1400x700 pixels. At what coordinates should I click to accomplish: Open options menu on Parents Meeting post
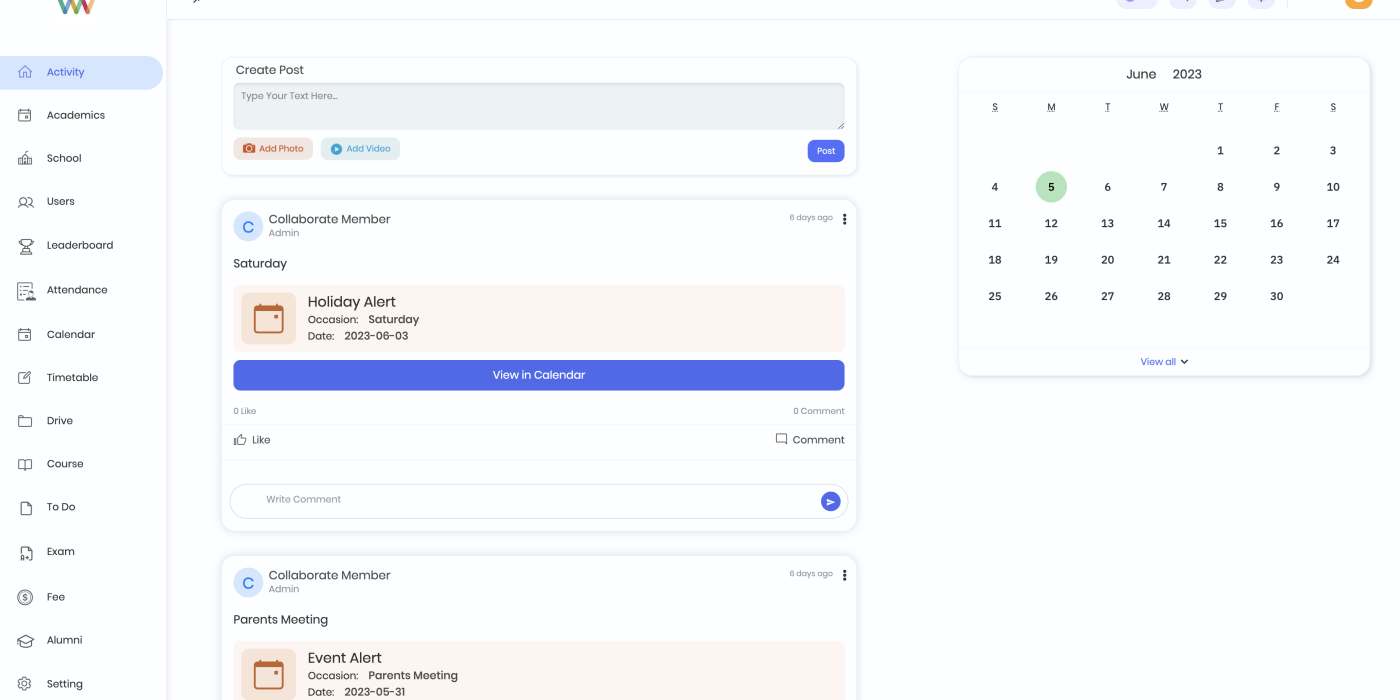coord(844,576)
